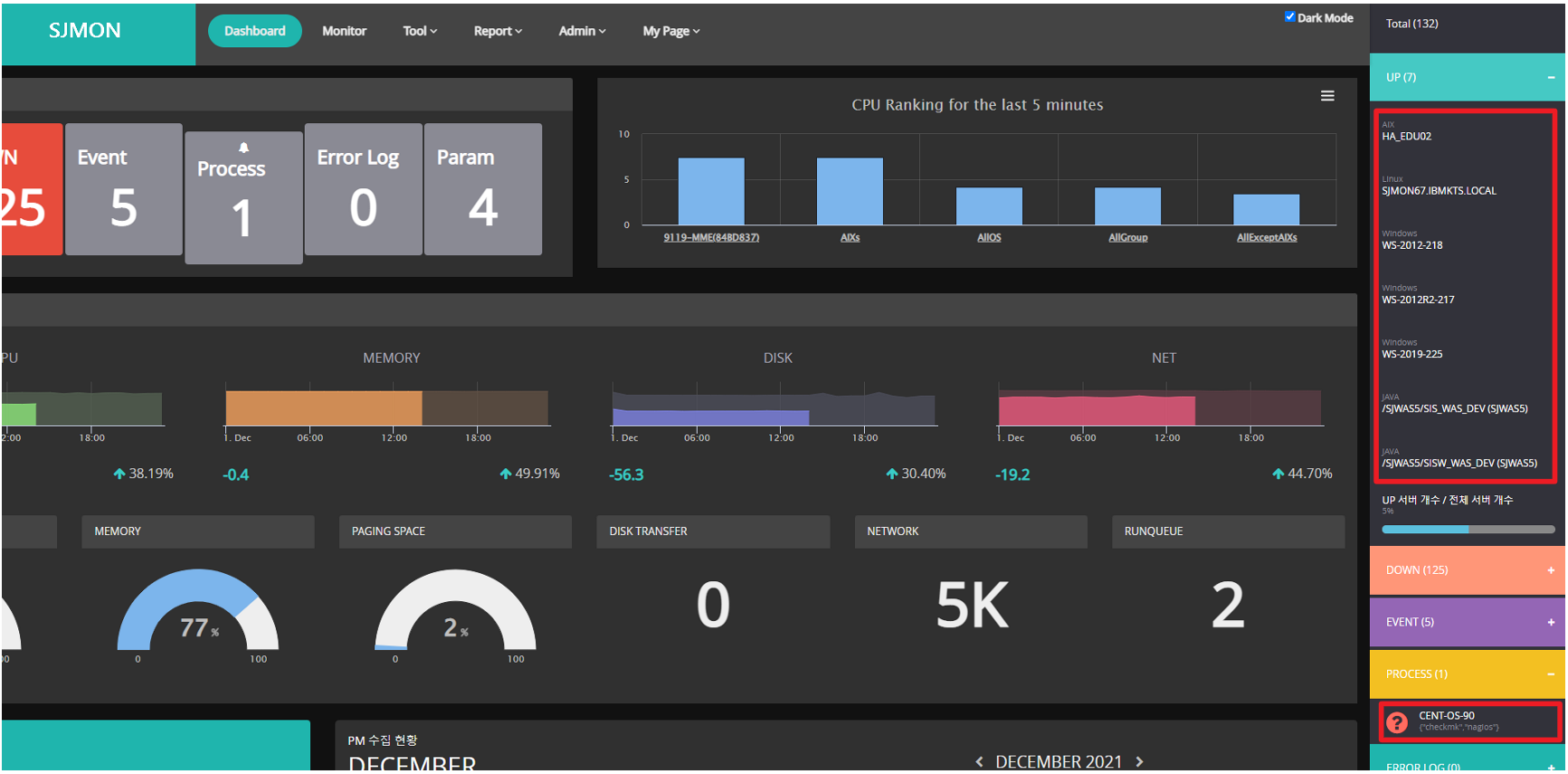The image size is (1568, 774).
Task: Click the Event 5 summary tile
Action: [124, 189]
